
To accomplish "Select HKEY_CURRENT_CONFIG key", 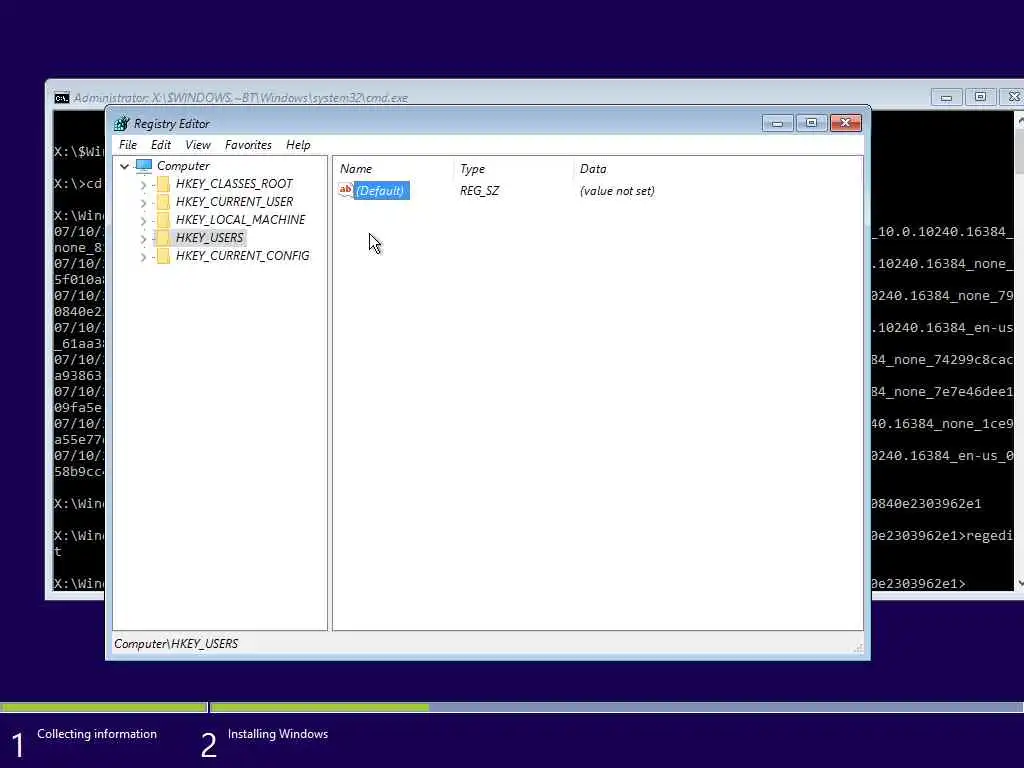I will [242, 256].
